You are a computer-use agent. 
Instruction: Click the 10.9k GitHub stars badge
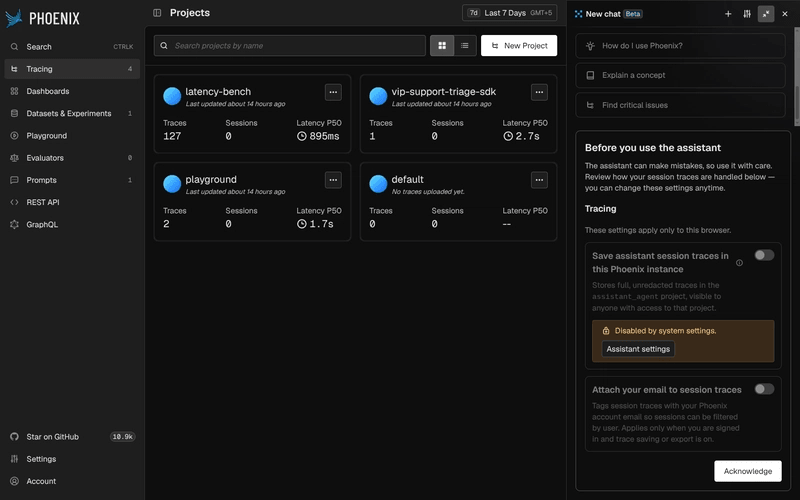pyautogui.click(x=122, y=437)
